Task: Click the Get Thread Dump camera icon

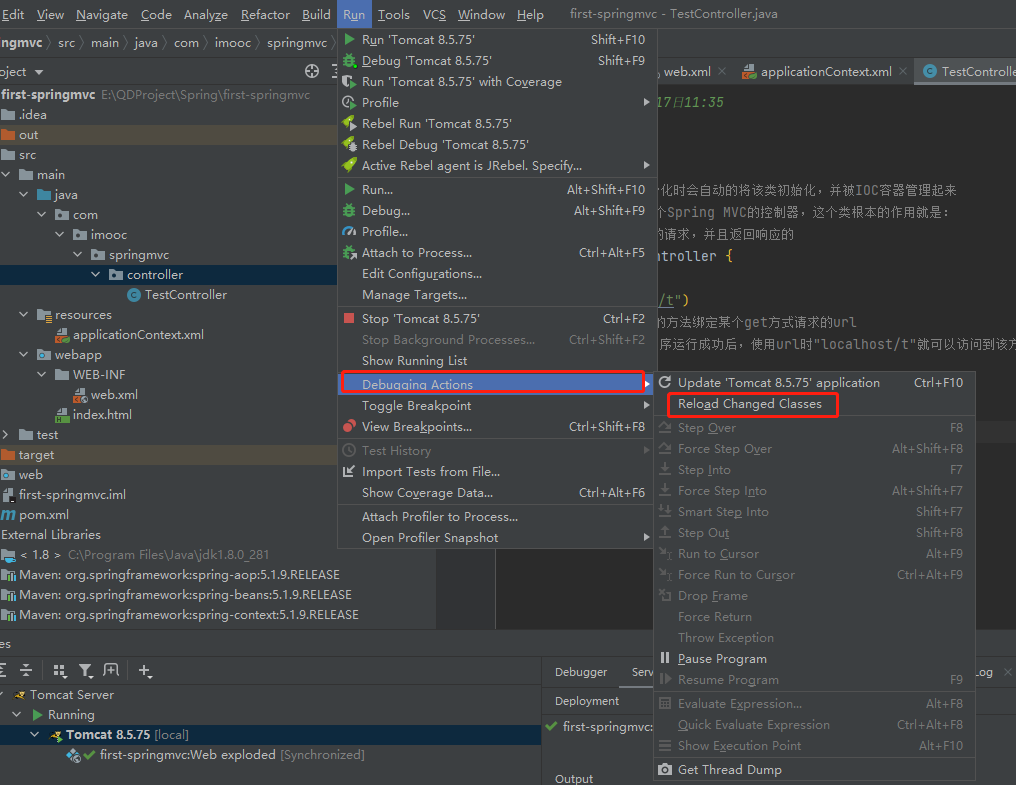Action: (x=665, y=769)
